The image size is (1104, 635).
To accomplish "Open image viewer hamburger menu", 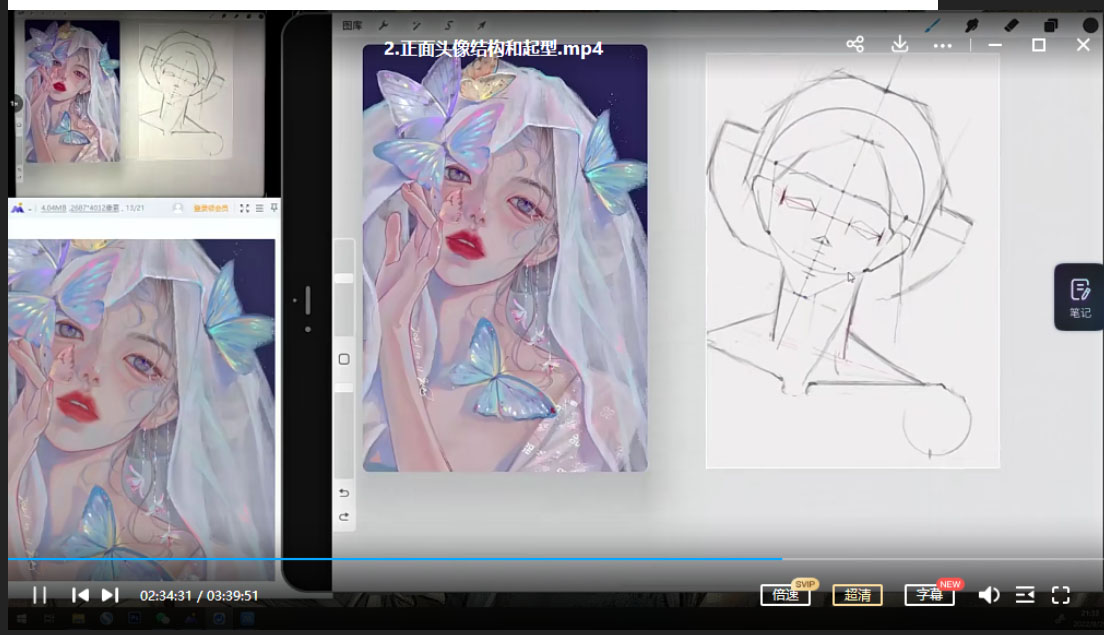I will click(x=259, y=208).
